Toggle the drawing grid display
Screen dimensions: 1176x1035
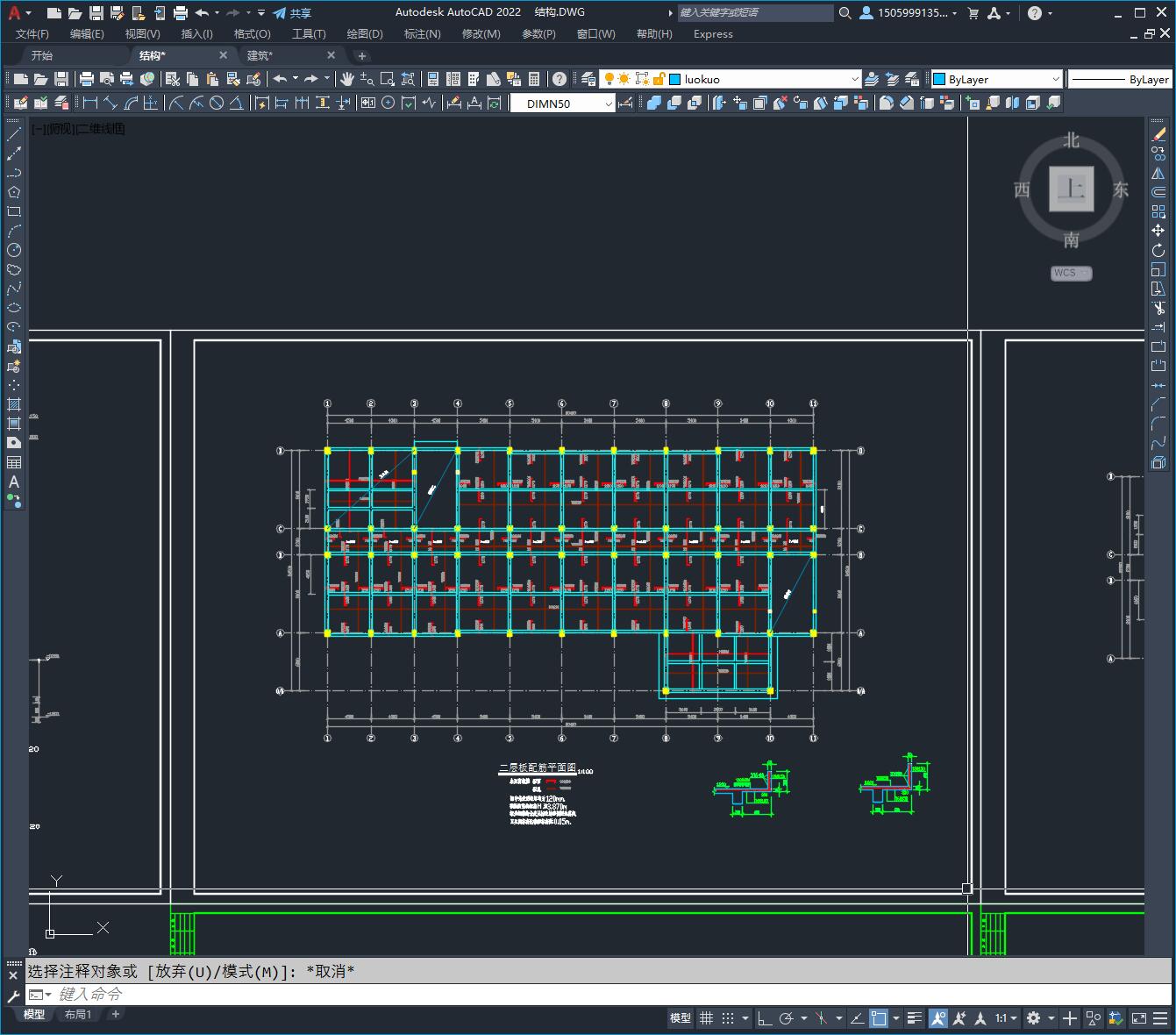tap(706, 1018)
